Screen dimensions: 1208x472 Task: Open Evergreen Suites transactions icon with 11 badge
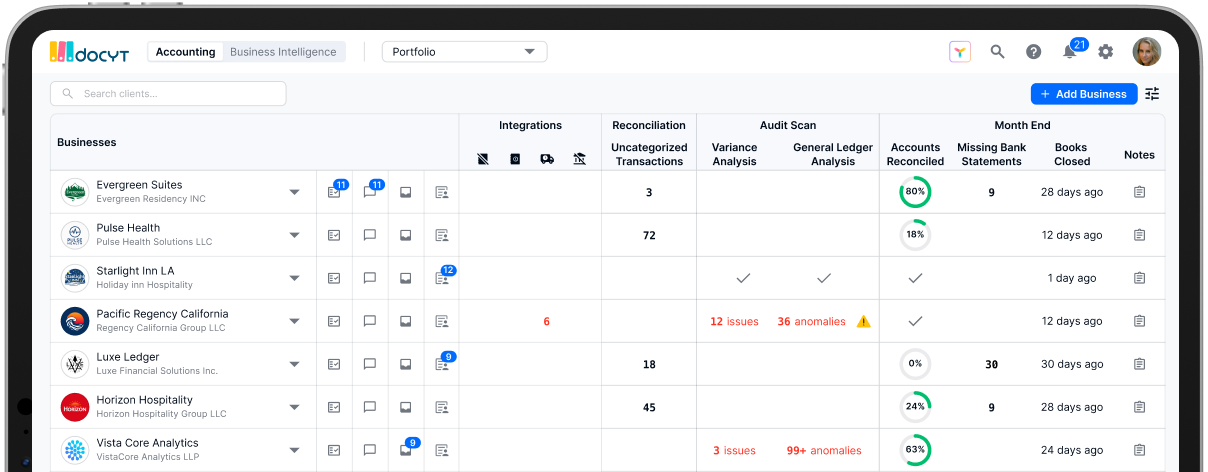336,190
